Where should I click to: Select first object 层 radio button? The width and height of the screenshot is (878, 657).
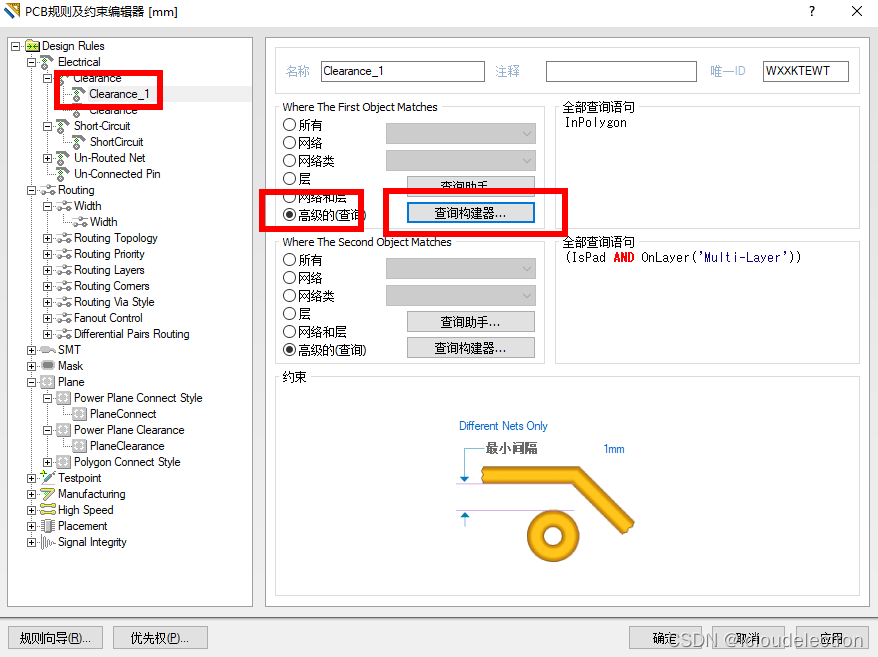tap(289, 178)
